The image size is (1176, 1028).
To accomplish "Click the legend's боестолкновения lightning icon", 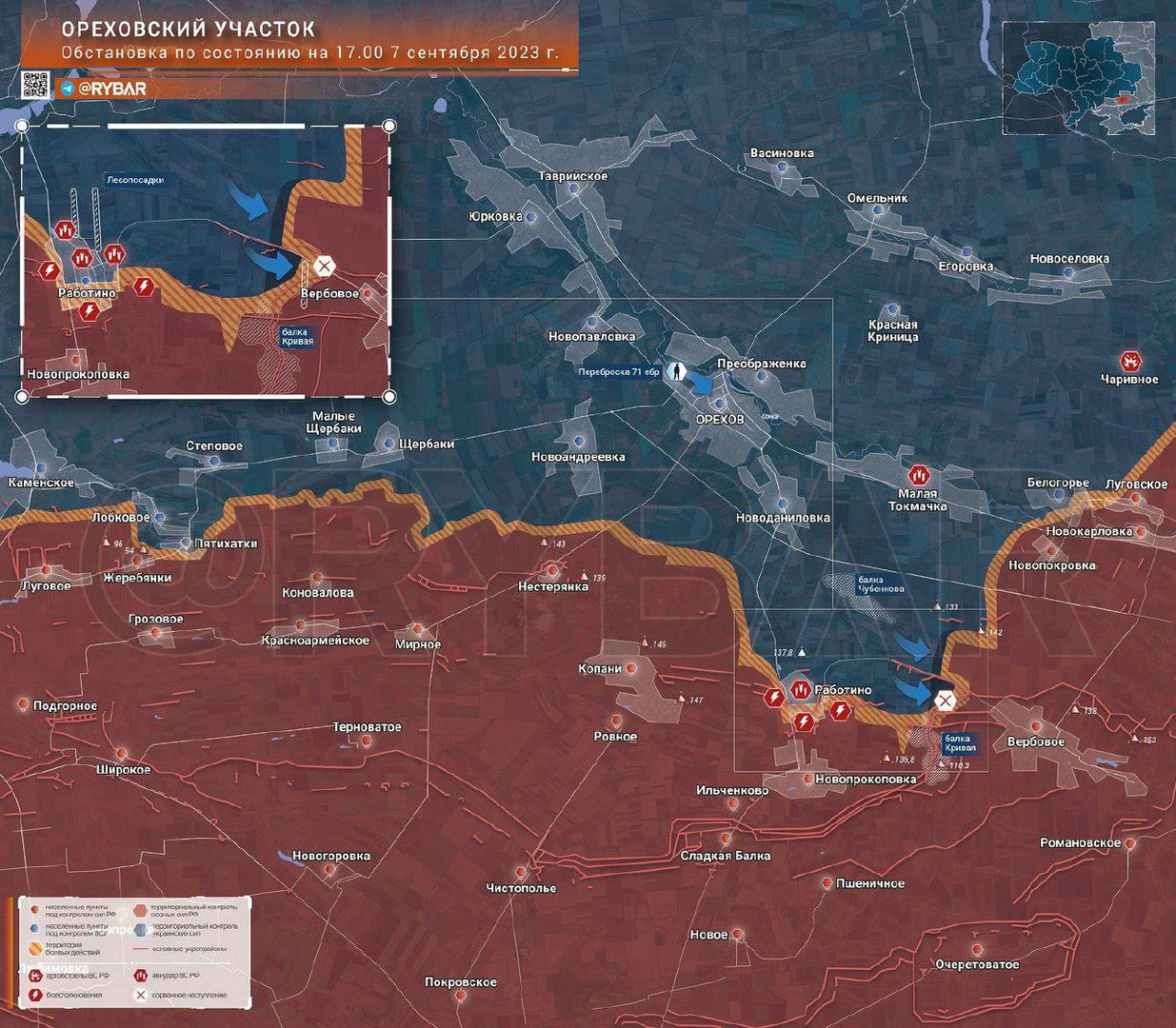I will 35,995.
